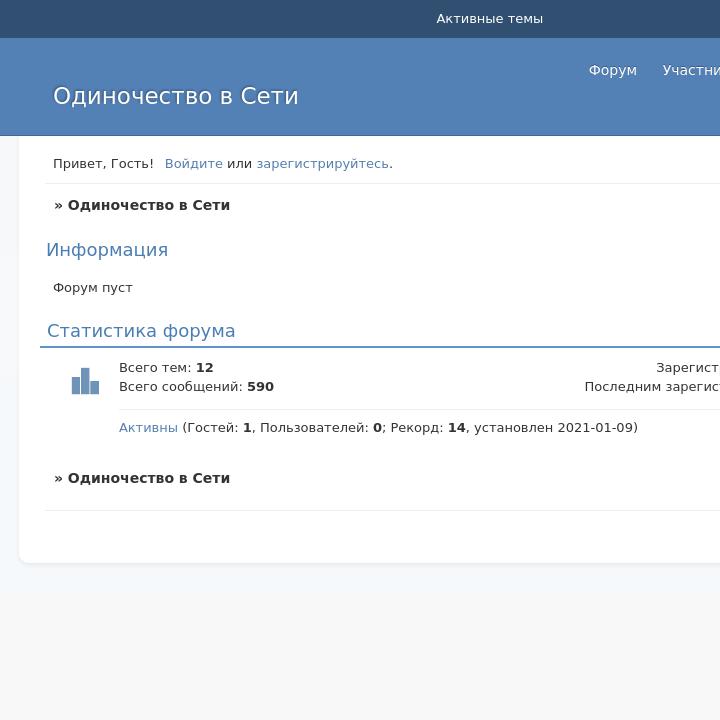Screen dimensions: 720x720
Task: Click the Войдите login link
Action: click(194, 164)
